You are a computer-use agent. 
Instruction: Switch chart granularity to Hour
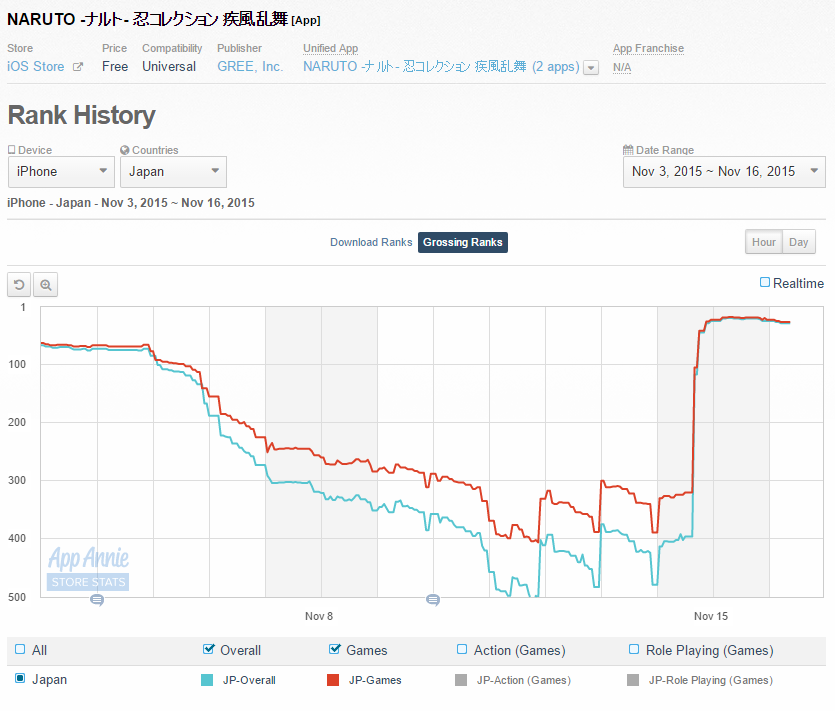[x=764, y=242]
